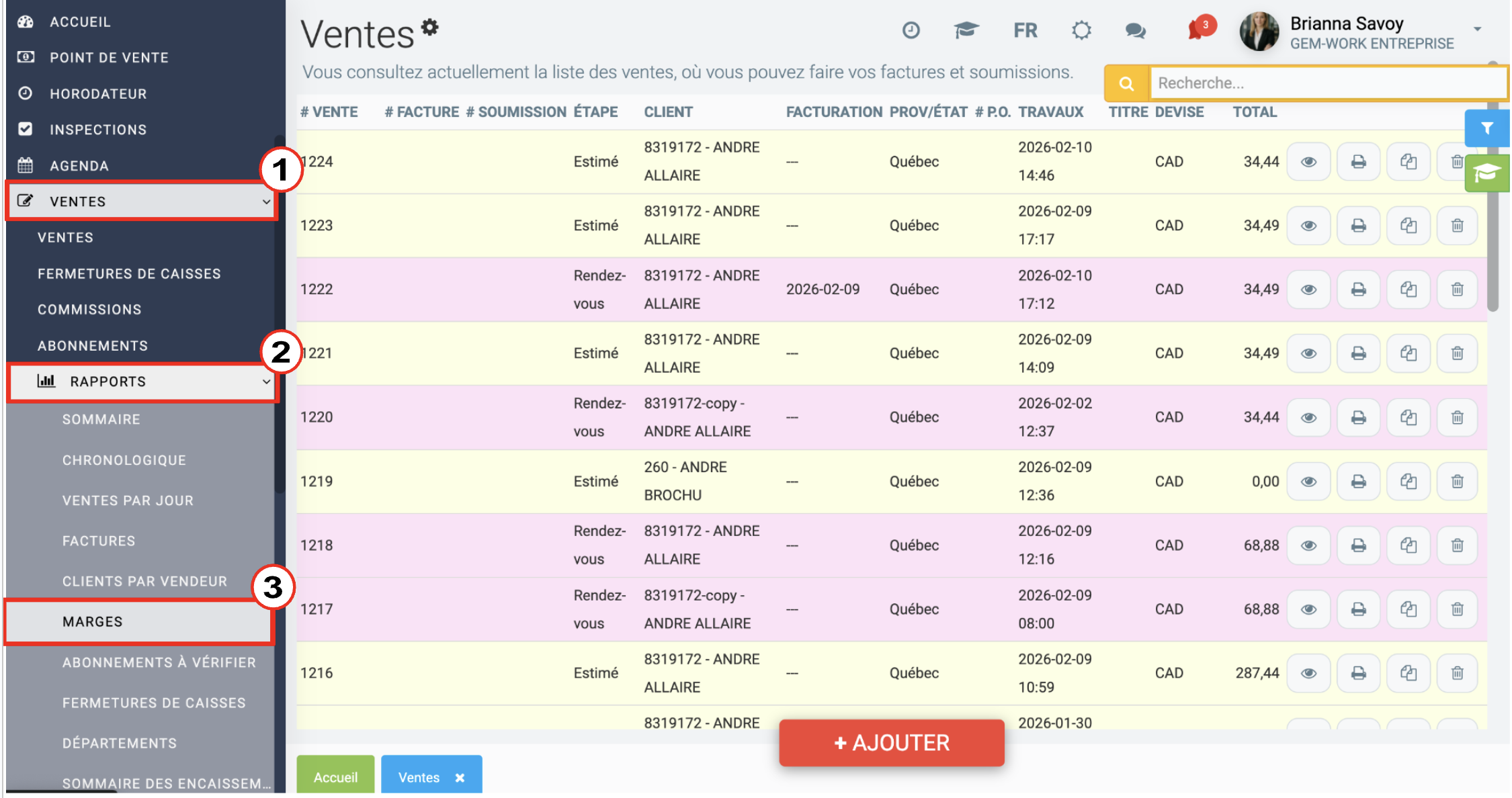
Task: Open COMMISSIONS submenu item
Action: click(89, 310)
